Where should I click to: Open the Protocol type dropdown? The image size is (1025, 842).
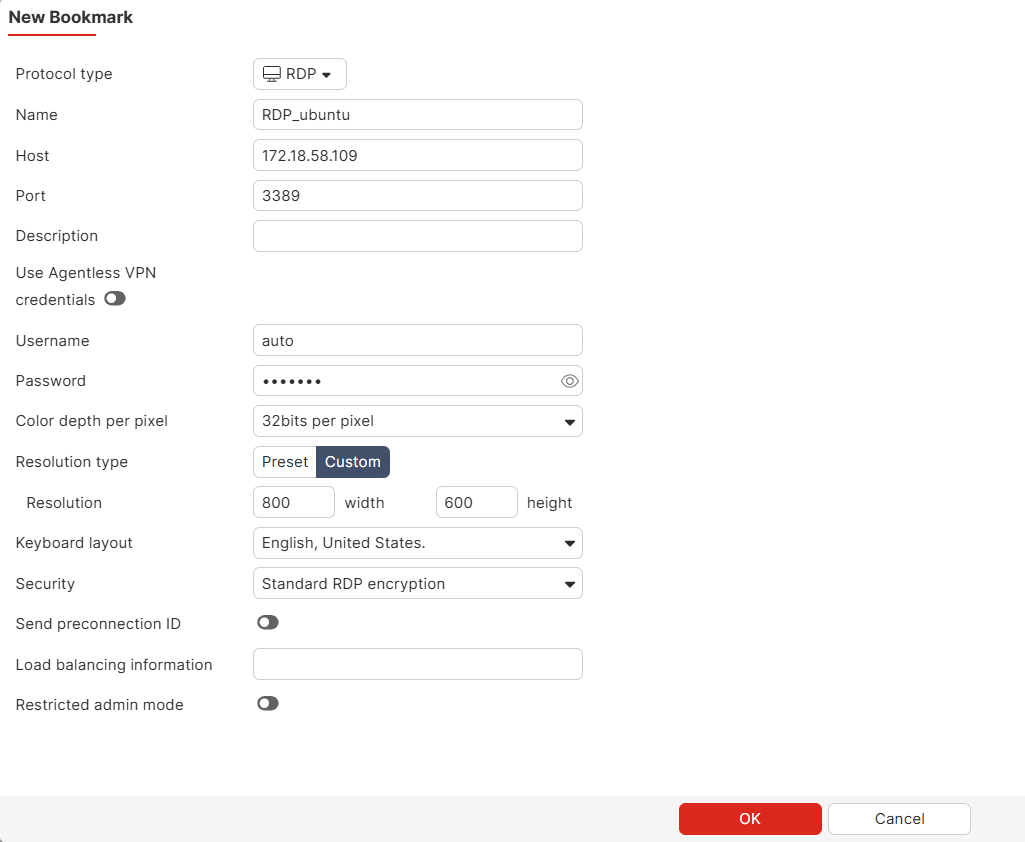pyautogui.click(x=300, y=73)
